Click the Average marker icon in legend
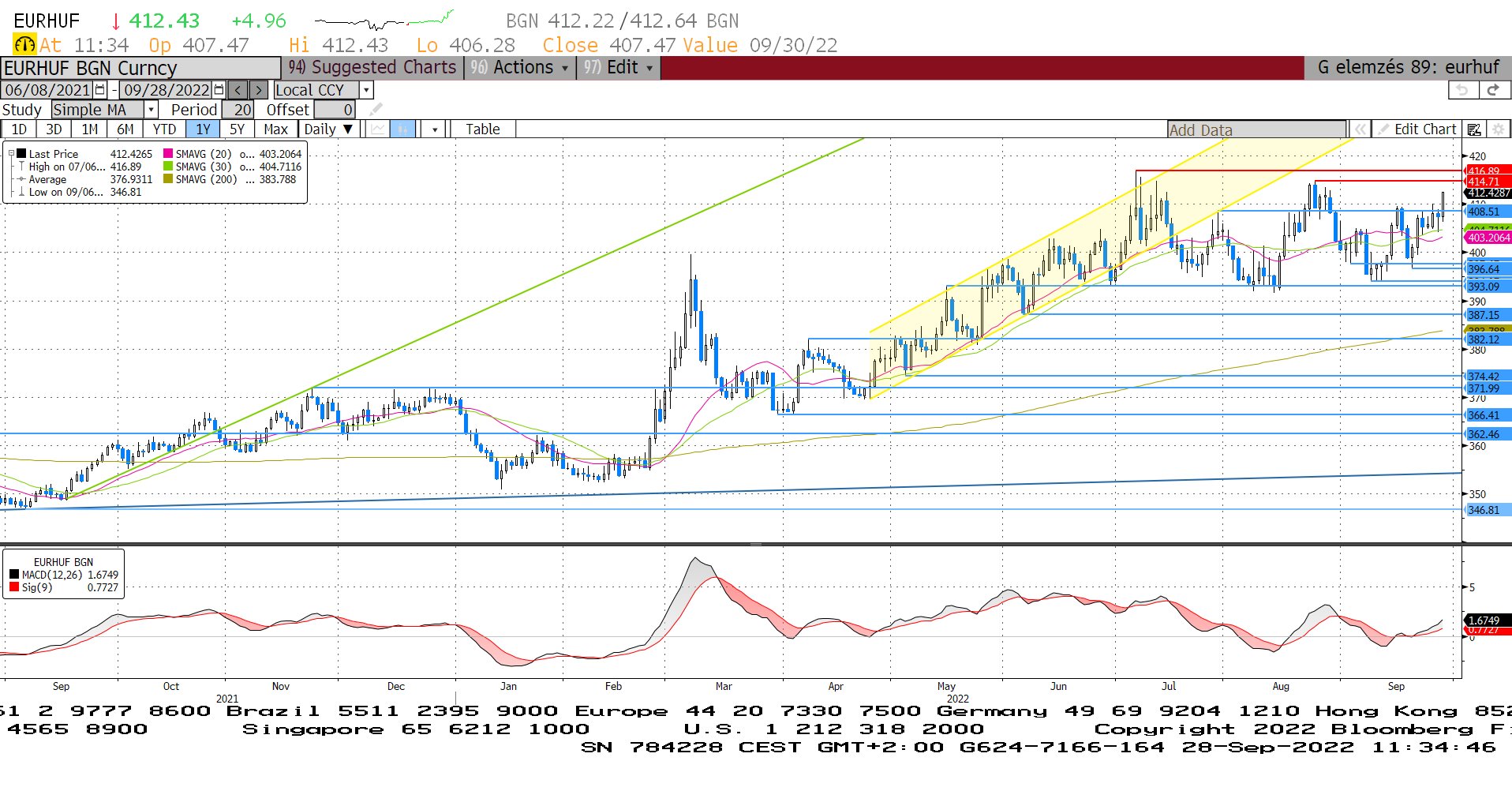 tap(22, 179)
